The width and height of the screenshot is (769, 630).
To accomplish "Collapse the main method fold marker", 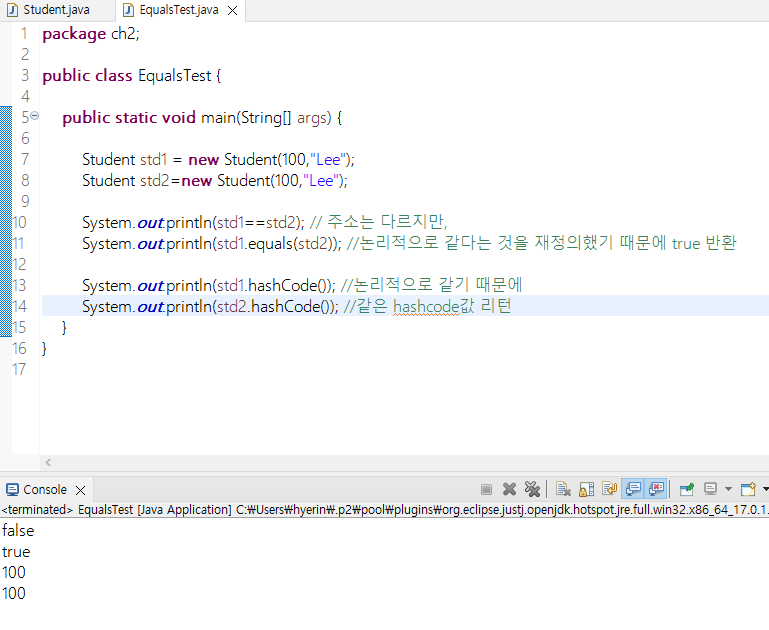I will pos(34,116).
